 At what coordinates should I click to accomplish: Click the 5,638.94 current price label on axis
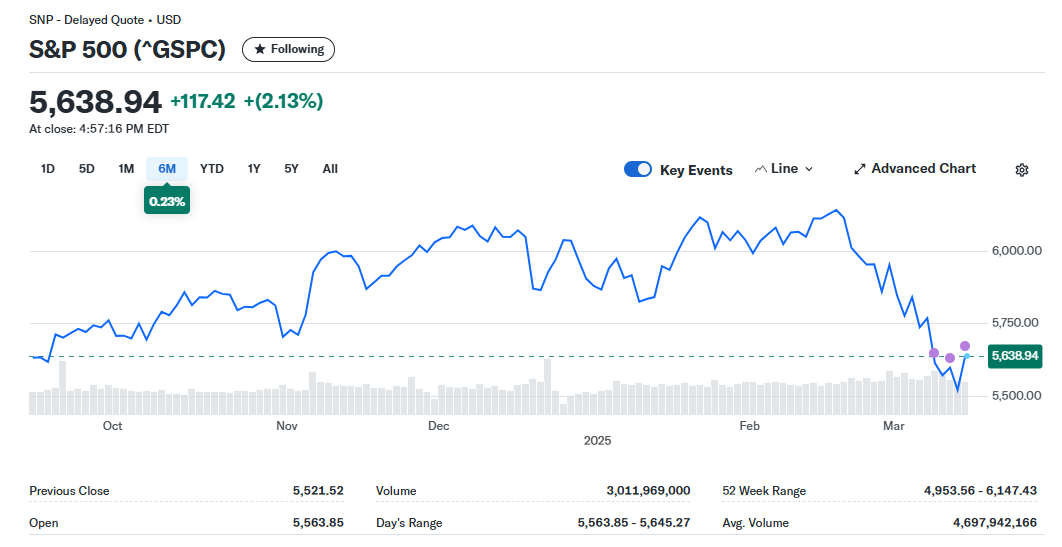[x=1015, y=355]
